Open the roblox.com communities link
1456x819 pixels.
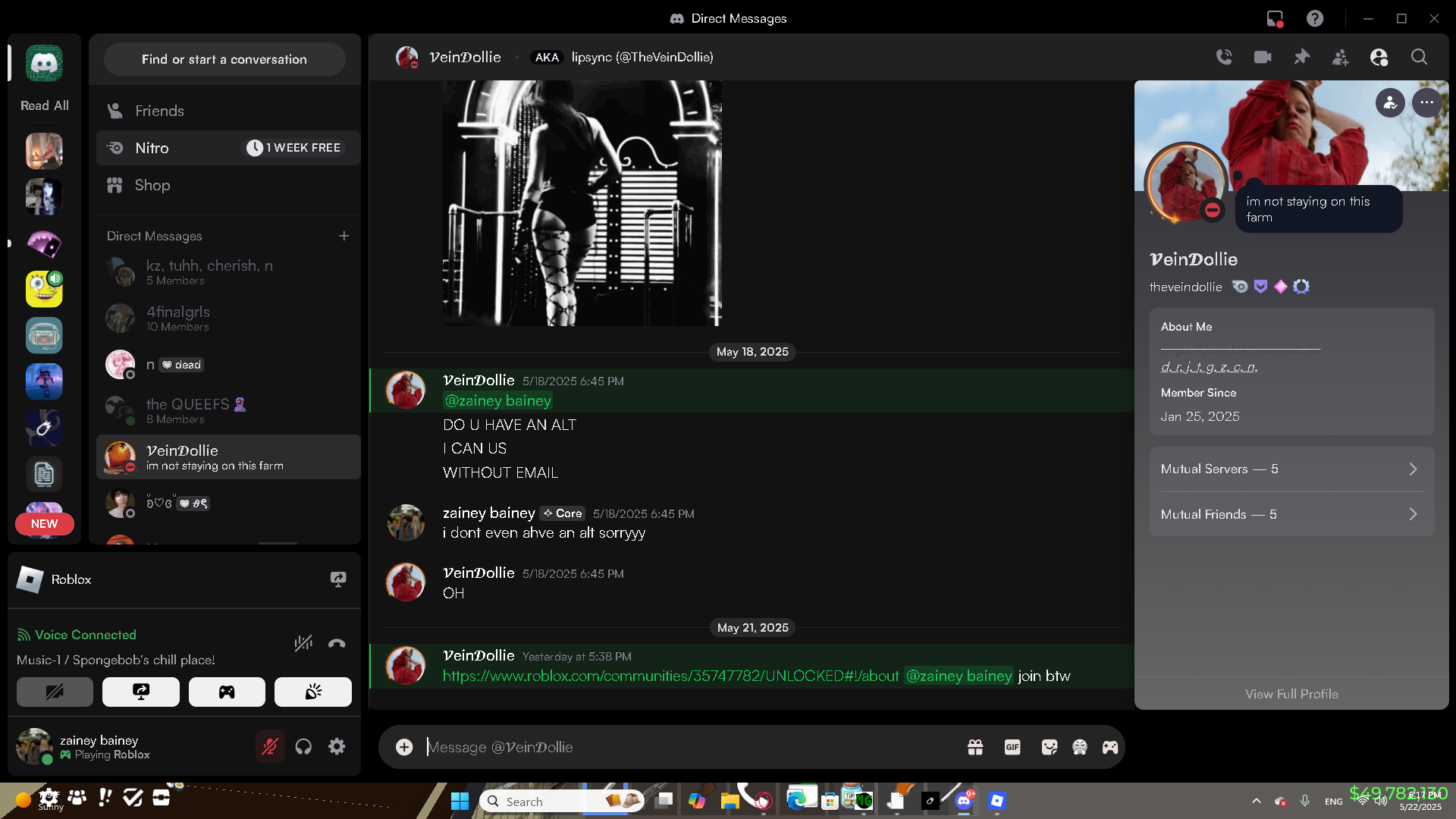[x=670, y=676]
